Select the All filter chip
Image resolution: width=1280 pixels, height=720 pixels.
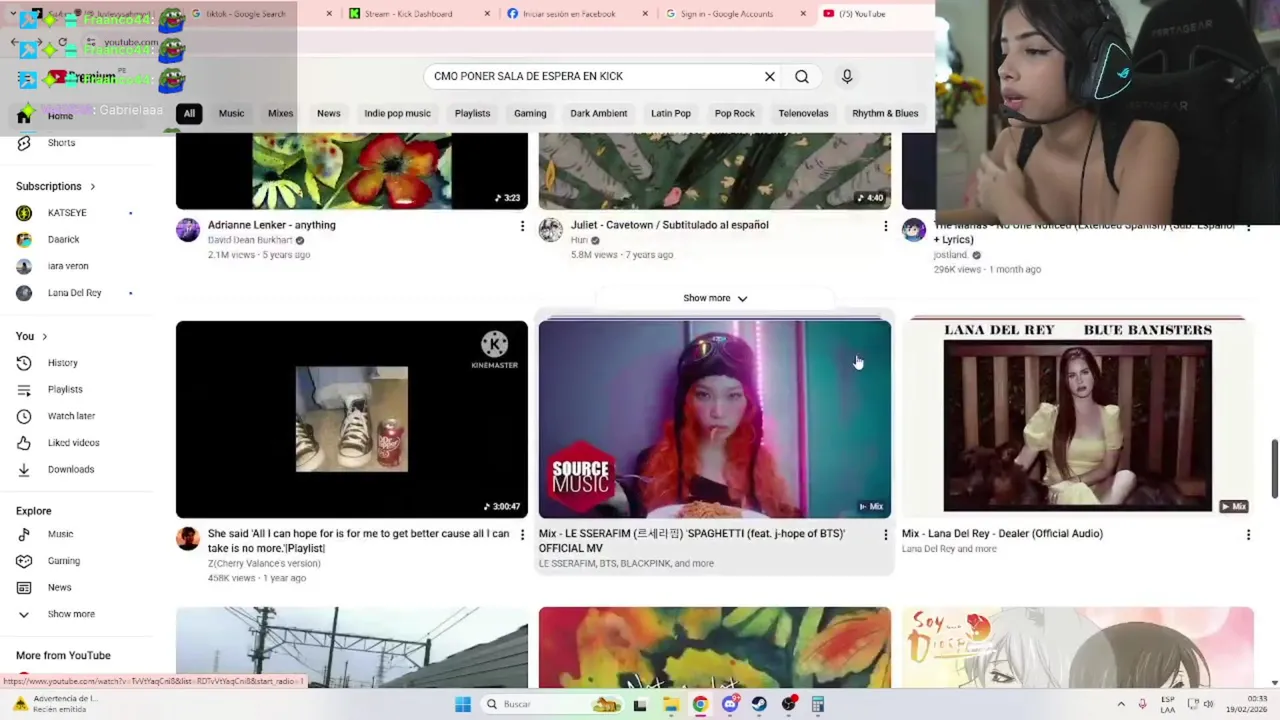(189, 113)
